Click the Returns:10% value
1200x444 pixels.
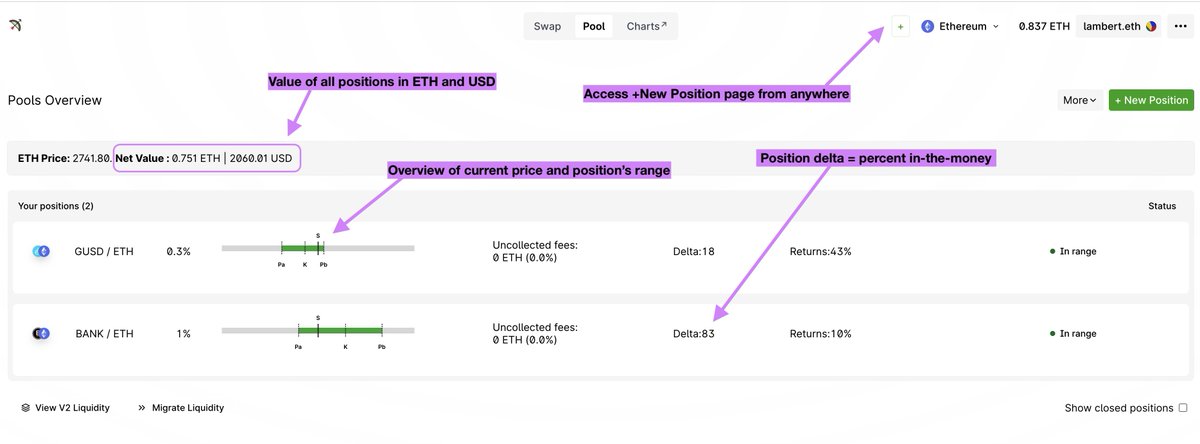tap(820, 333)
